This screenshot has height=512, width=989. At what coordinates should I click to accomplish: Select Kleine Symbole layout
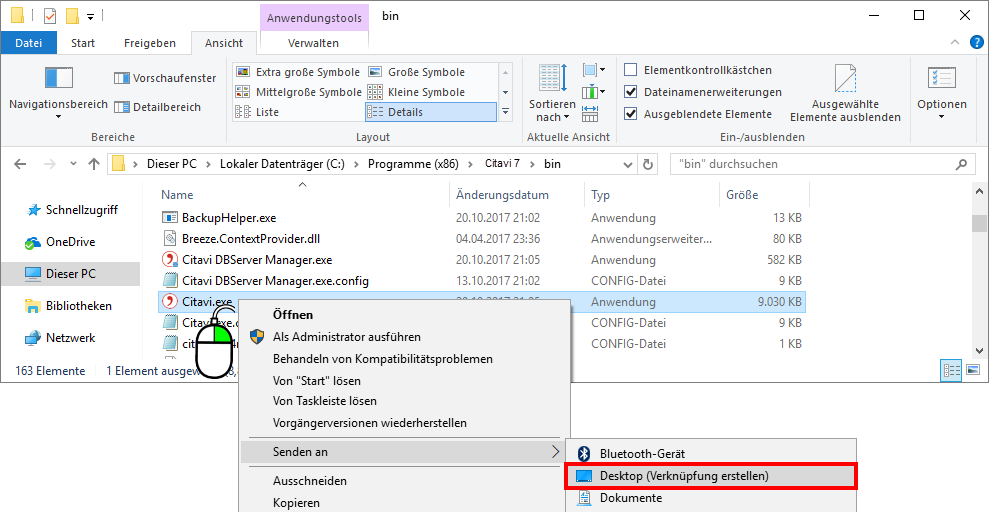point(416,92)
